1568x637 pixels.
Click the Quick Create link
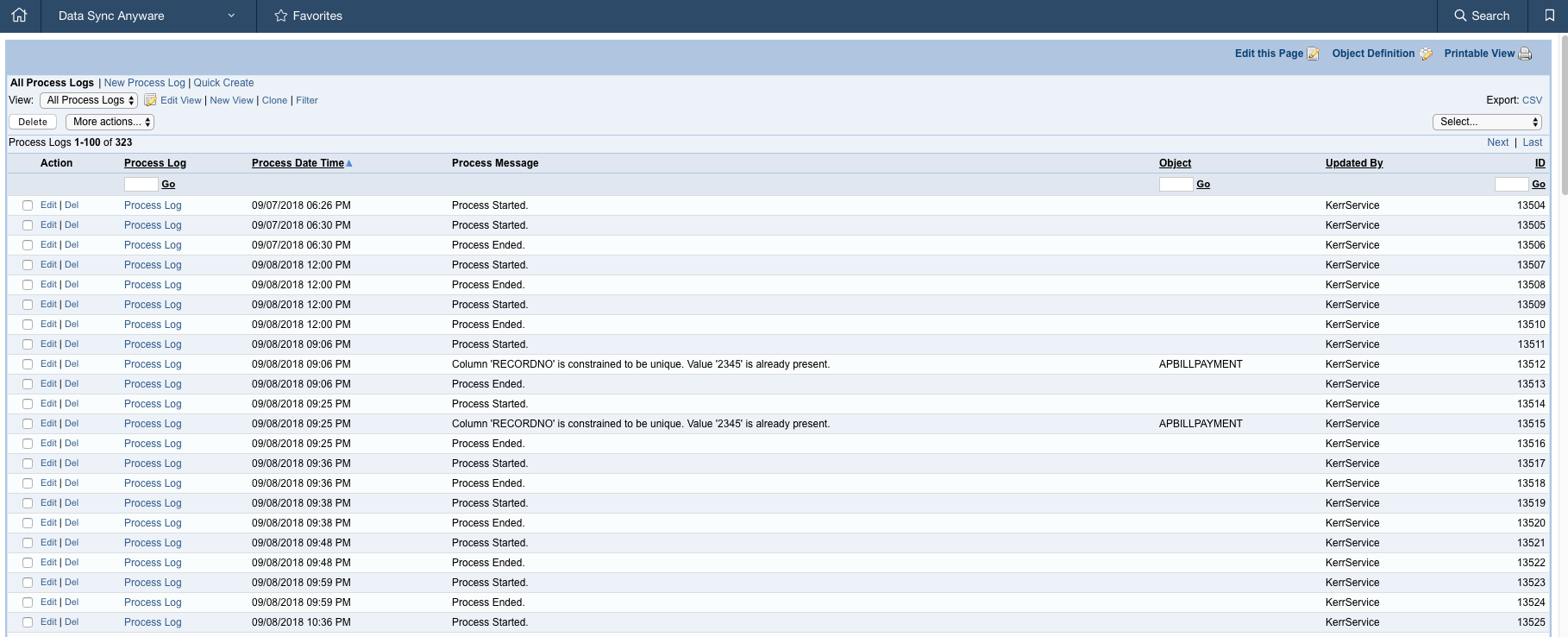coord(223,83)
